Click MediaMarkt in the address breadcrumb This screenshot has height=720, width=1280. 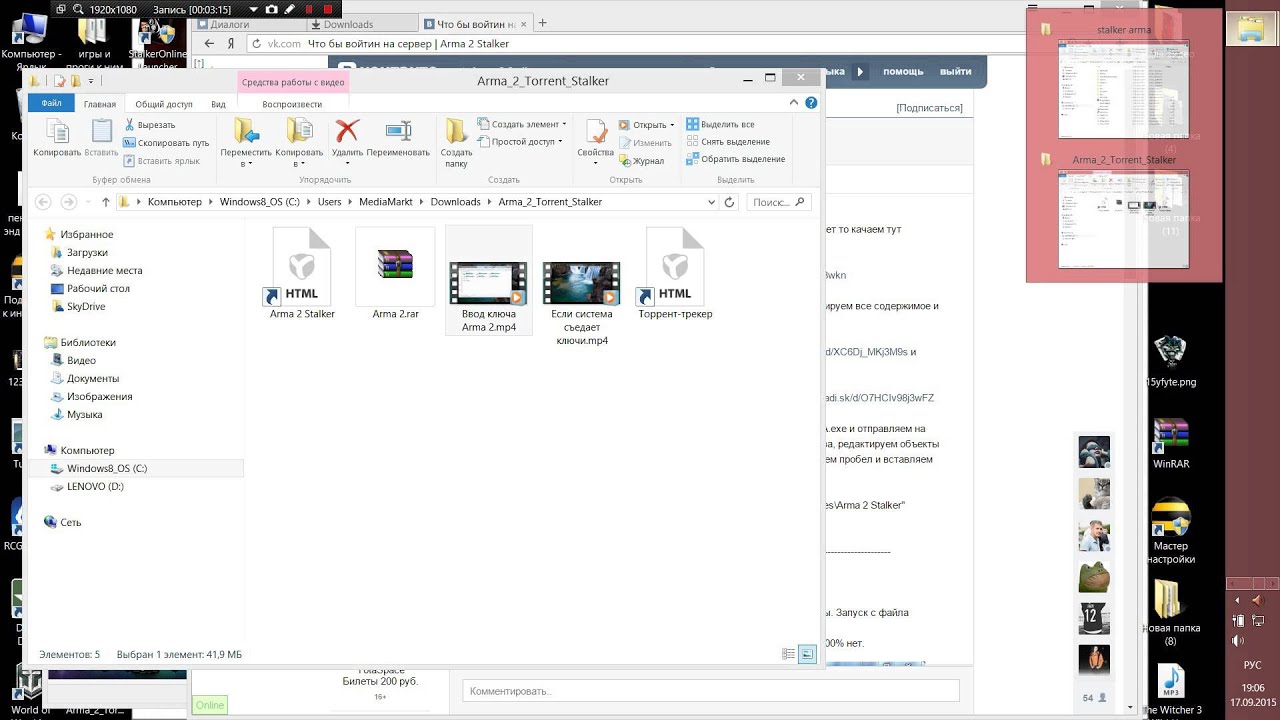click(386, 202)
